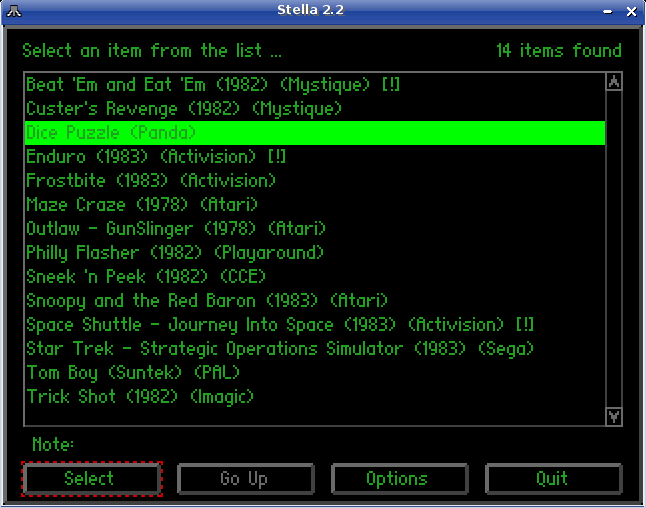
Task: Select highlighted Dice Puzzle (Panda) entry
Action: coord(315,133)
